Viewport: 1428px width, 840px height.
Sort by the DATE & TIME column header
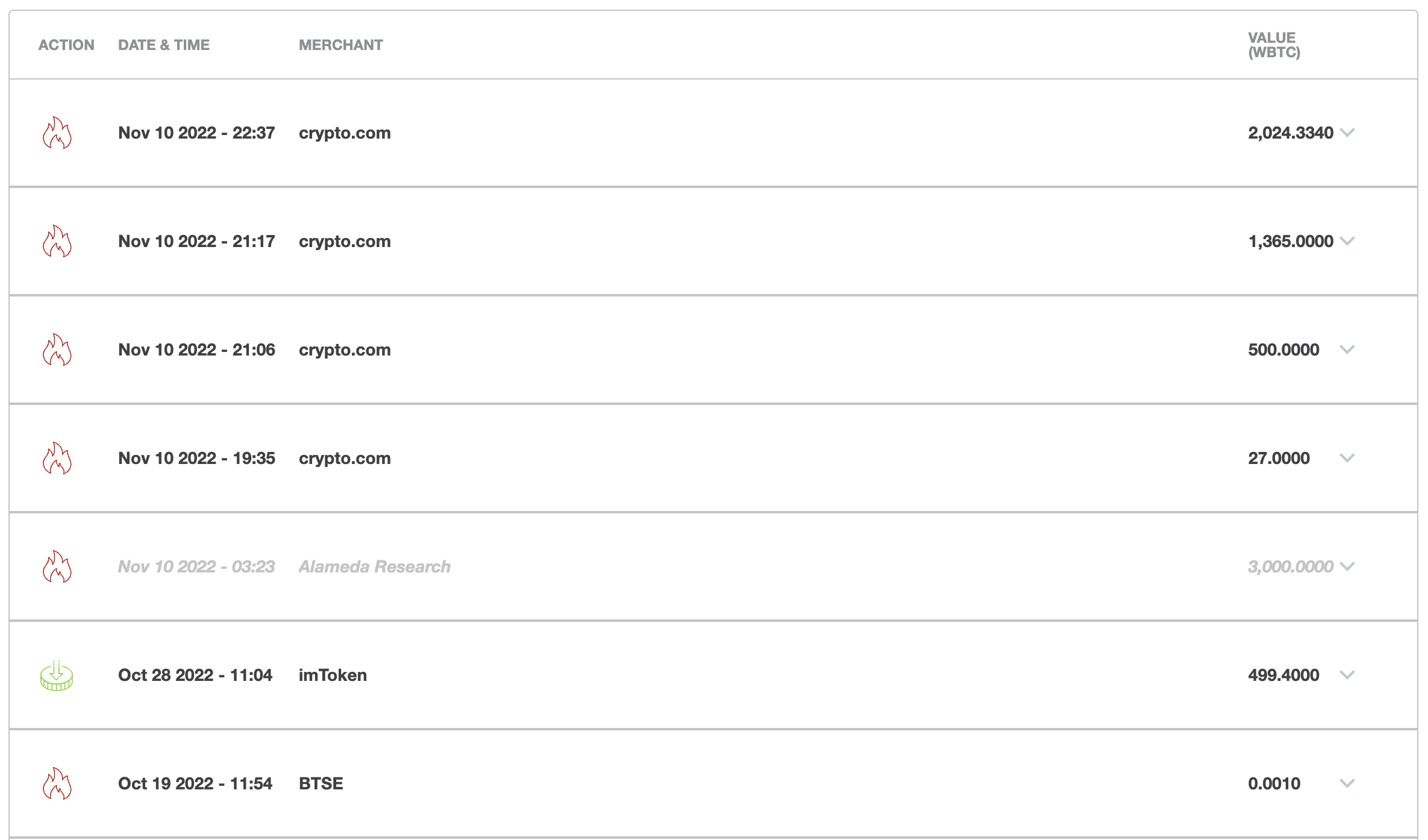coord(164,45)
